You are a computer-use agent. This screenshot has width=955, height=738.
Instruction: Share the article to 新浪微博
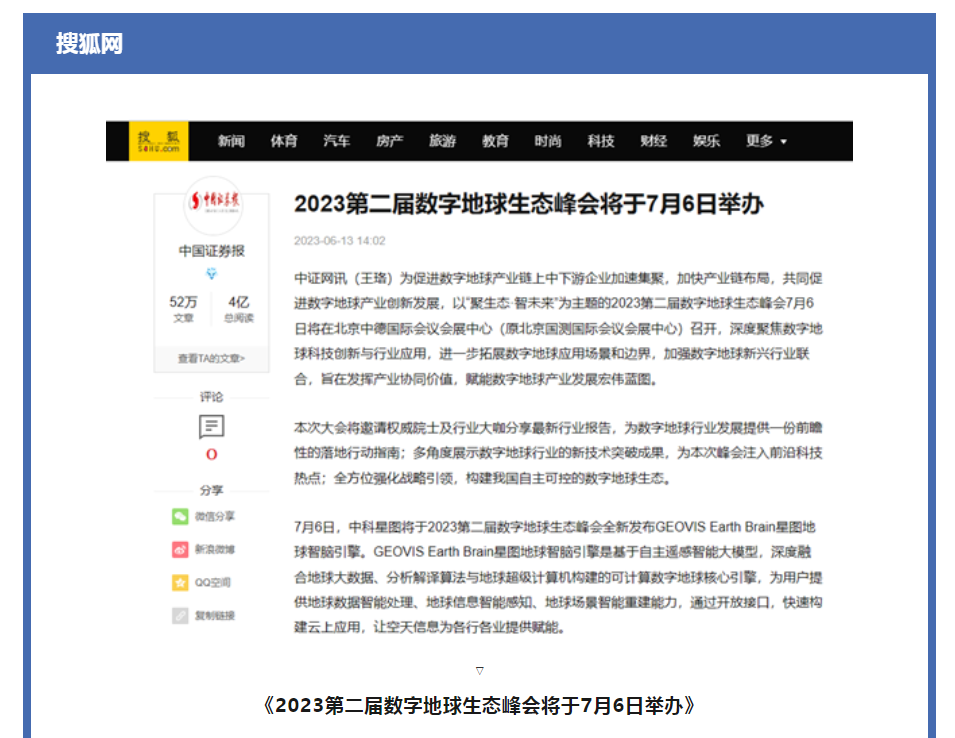(x=180, y=549)
